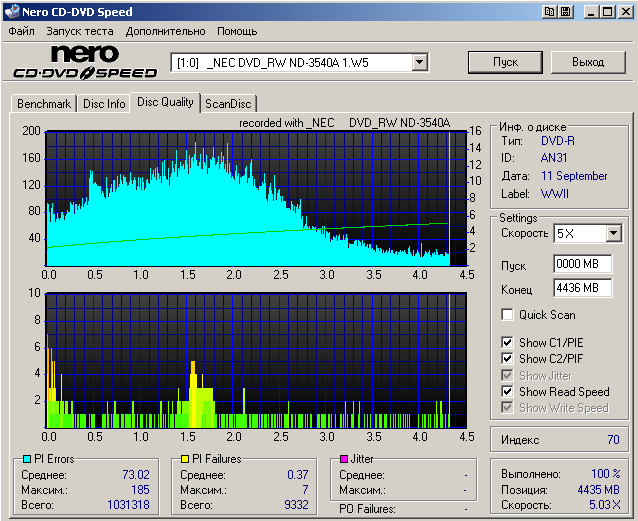Switch to the Benchmark tab

(x=44, y=103)
